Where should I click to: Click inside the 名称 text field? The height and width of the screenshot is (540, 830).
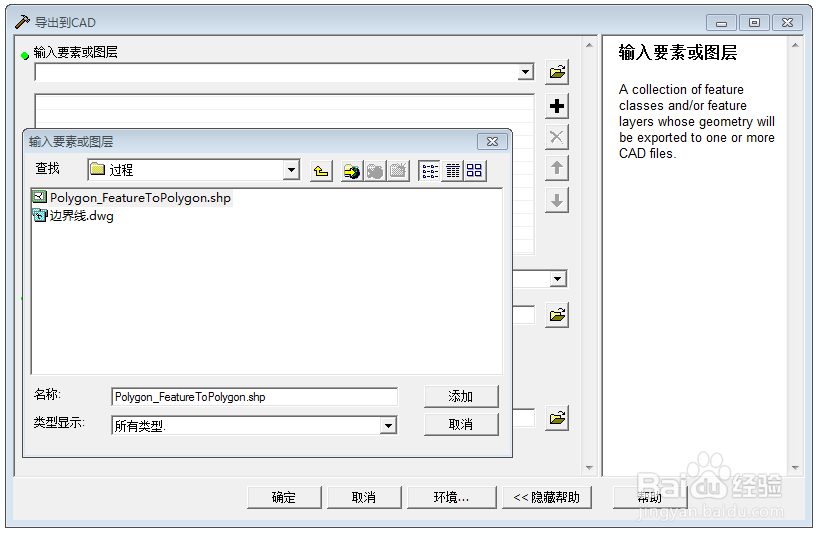point(254,397)
